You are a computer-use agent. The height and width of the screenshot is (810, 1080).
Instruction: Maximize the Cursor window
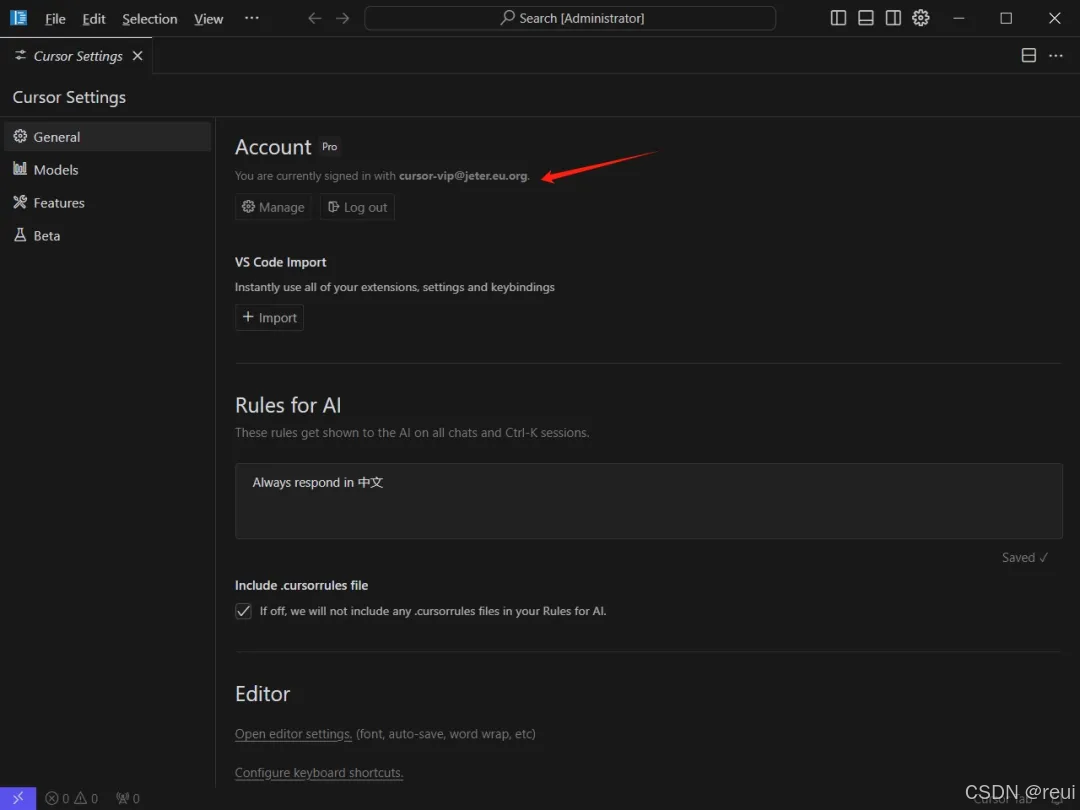point(1006,18)
